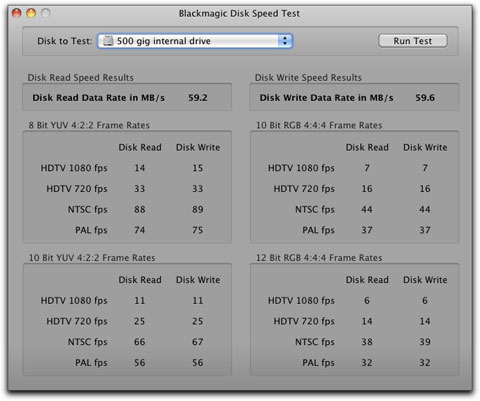Click the 10 Bit RGB 4:4:4 Frame Rates heading
The height and width of the screenshot is (401, 480).
point(319,125)
